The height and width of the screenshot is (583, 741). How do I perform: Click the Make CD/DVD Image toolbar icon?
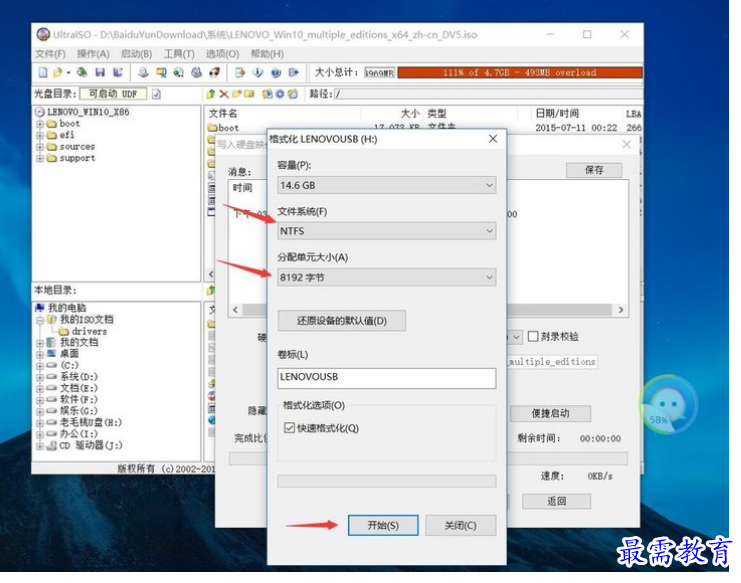point(143,72)
